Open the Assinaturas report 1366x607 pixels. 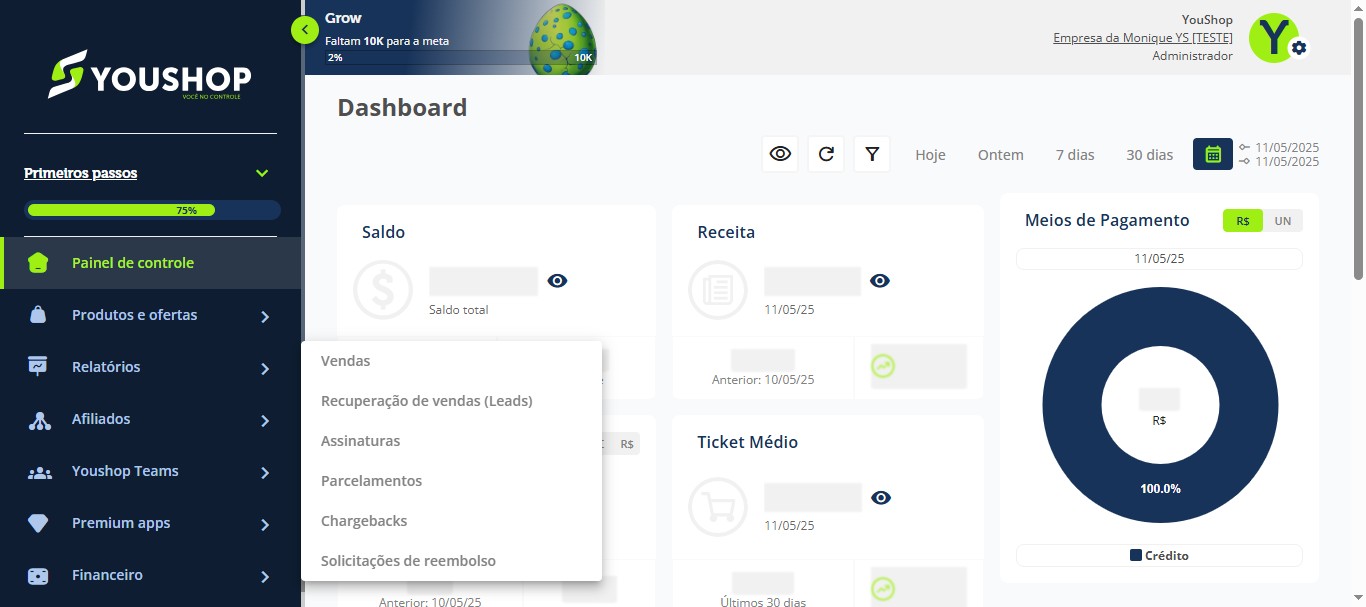pyautogui.click(x=451, y=441)
